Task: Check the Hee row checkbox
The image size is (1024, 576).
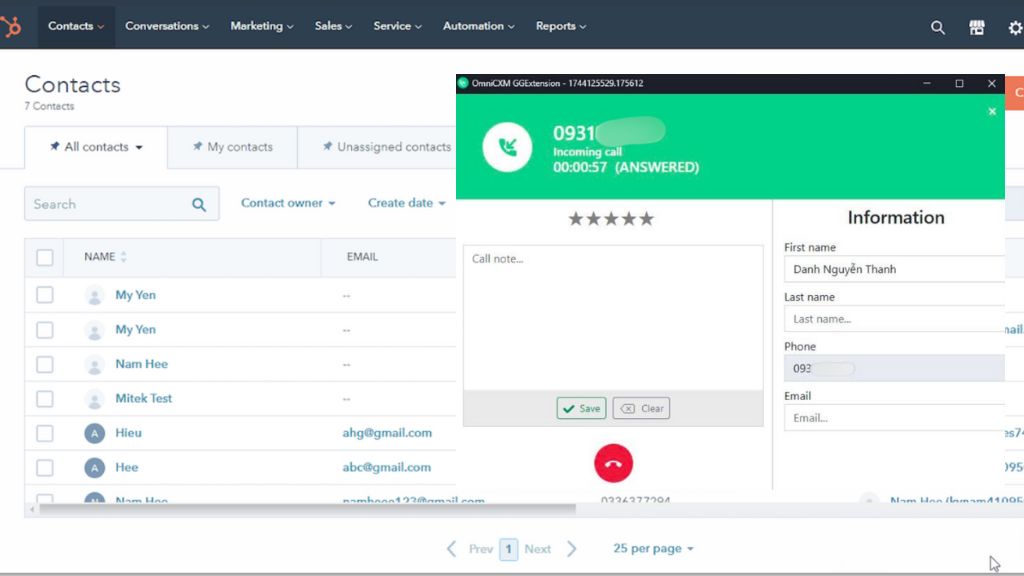Action: [x=44, y=468]
